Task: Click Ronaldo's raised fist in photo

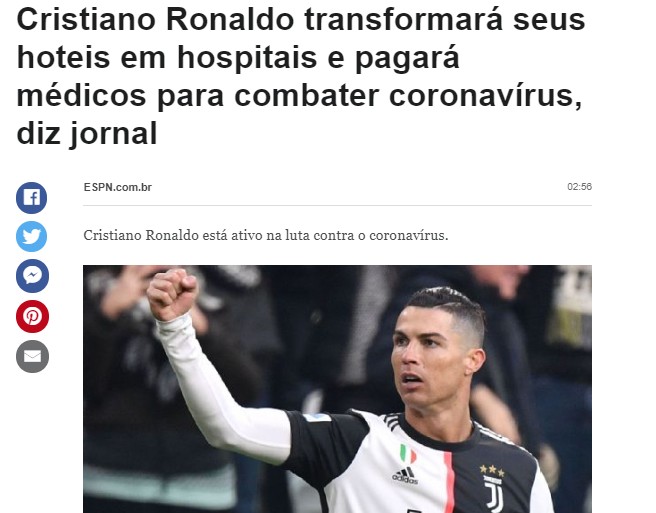Action: (172, 294)
